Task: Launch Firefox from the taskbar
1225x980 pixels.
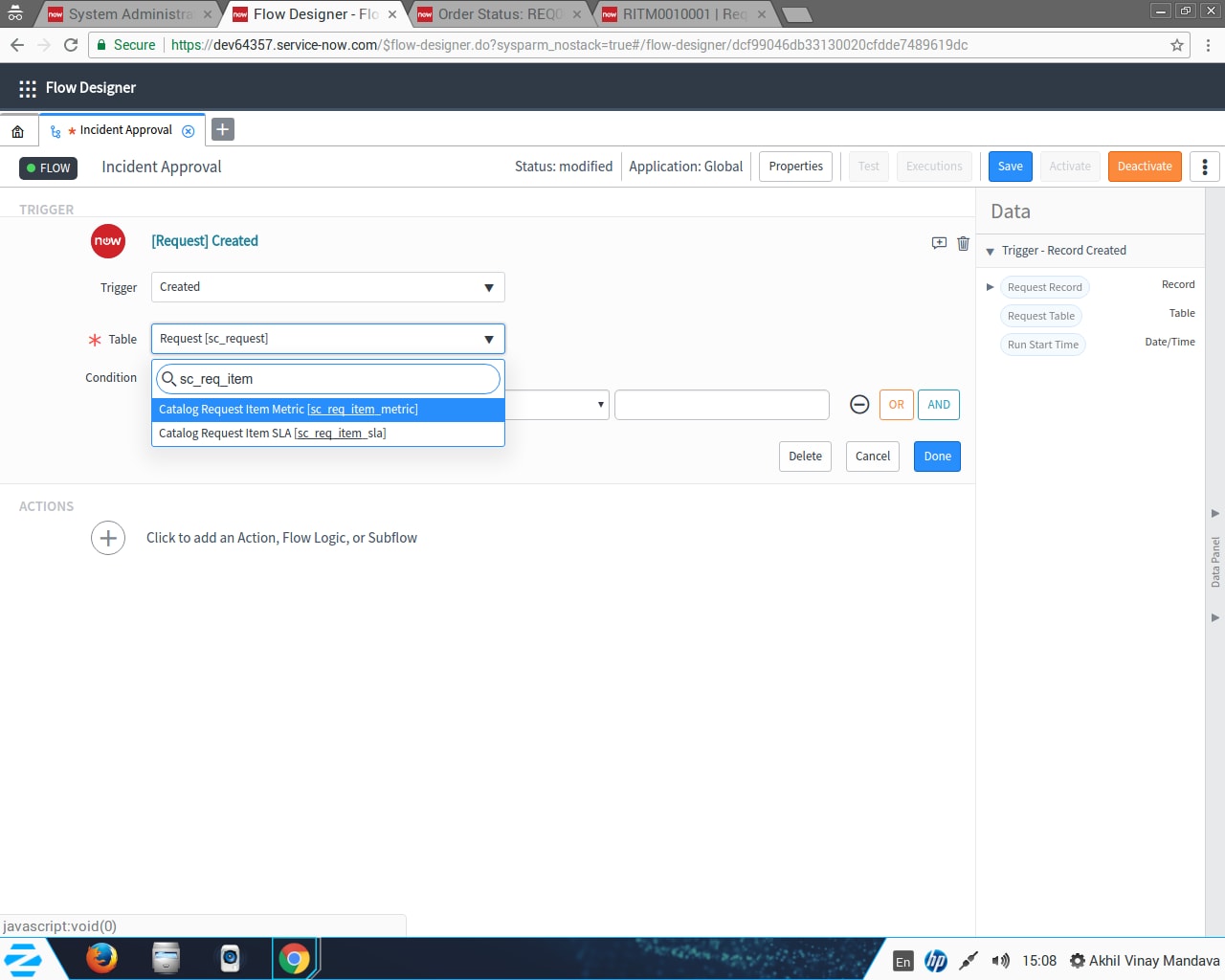Action: point(100,958)
